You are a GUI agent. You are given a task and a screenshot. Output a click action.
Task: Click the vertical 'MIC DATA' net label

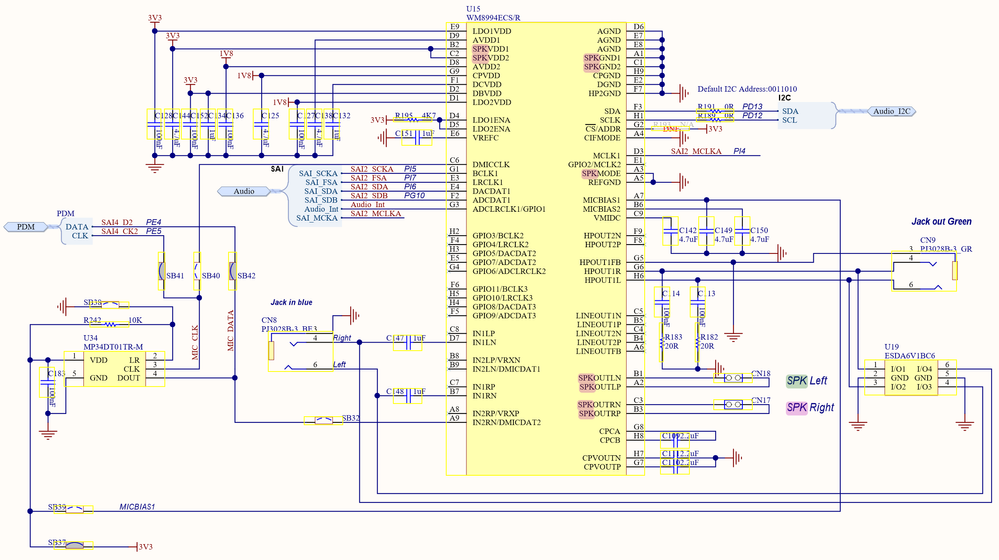coord(231,331)
